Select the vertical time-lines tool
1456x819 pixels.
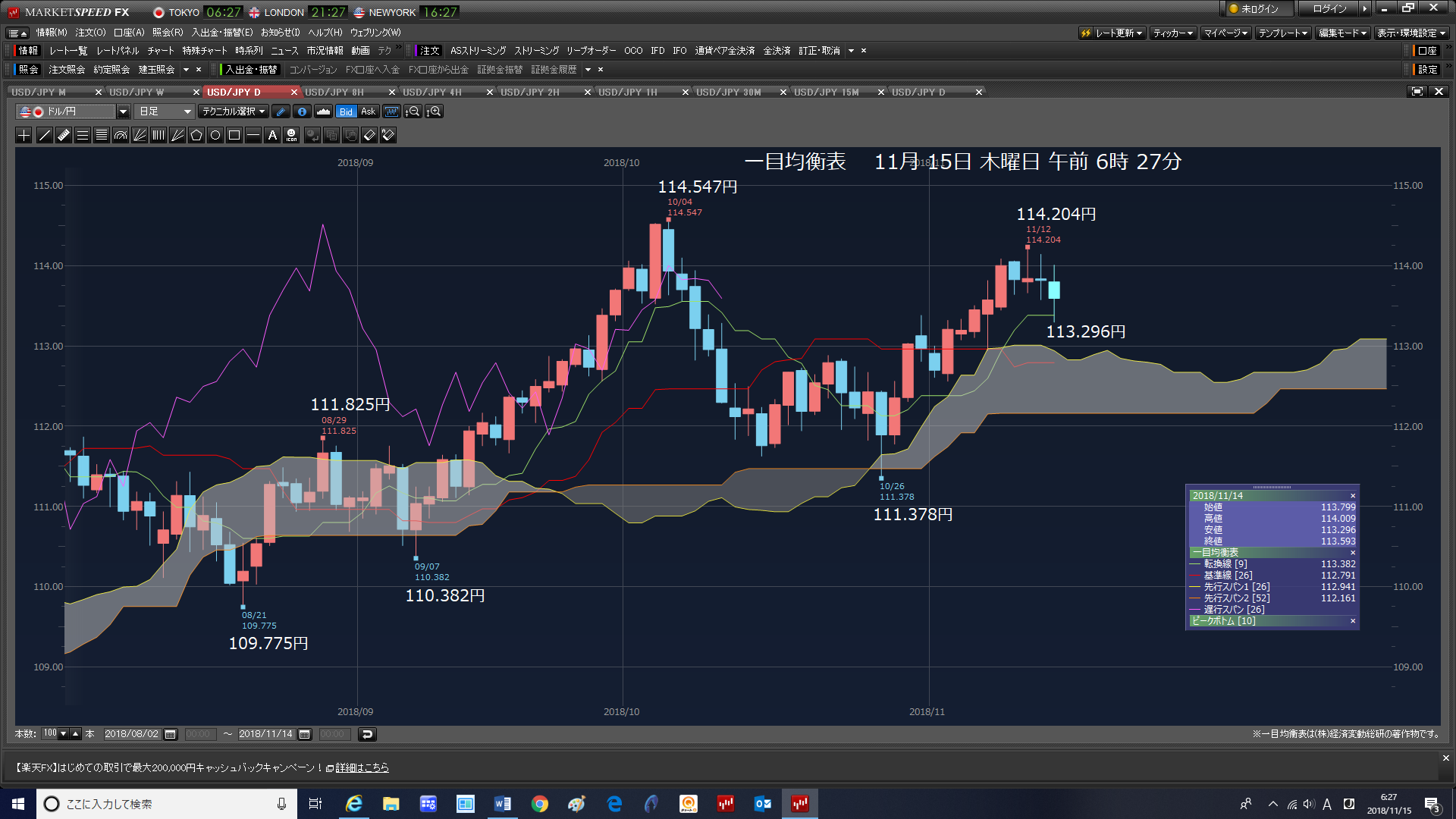(158, 136)
